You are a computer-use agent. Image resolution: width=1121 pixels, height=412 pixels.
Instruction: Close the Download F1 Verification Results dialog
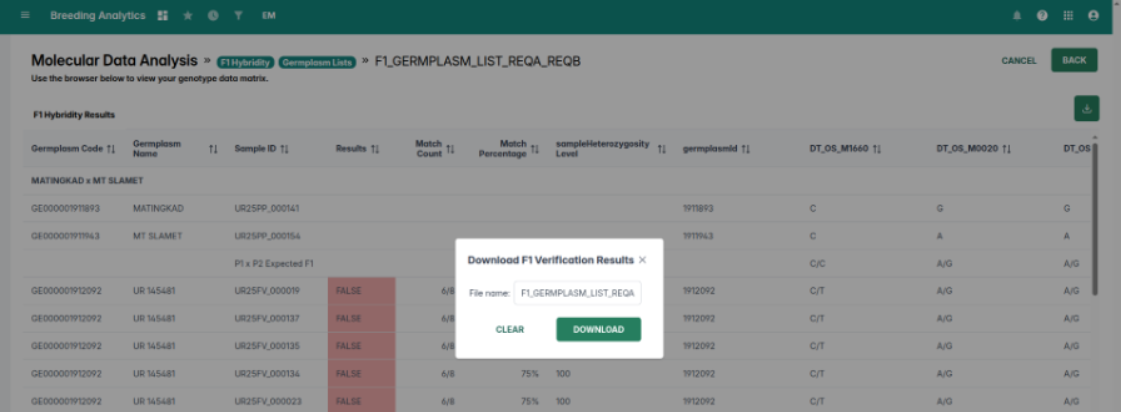pyautogui.click(x=642, y=260)
